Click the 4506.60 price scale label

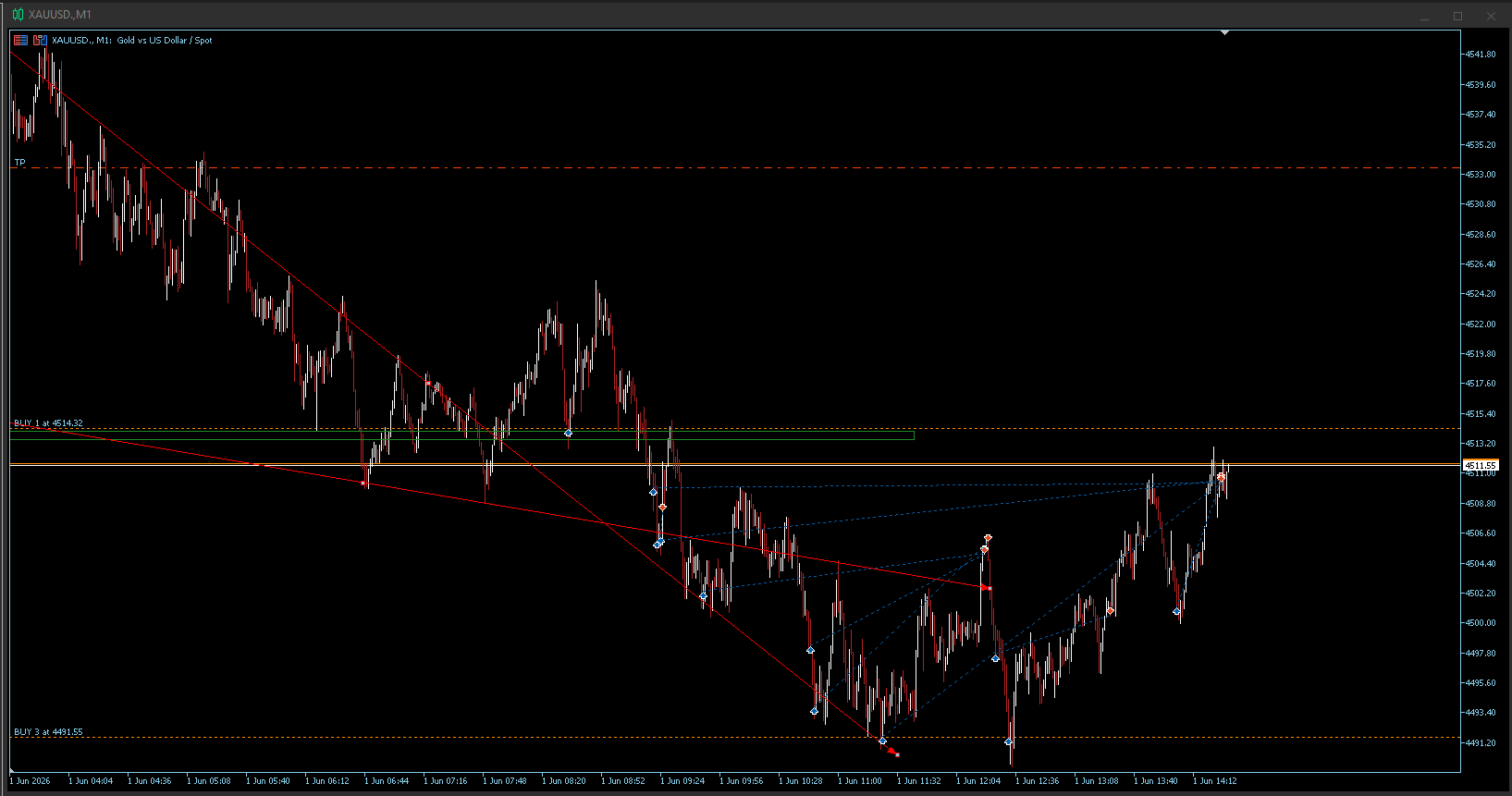(1481, 533)
